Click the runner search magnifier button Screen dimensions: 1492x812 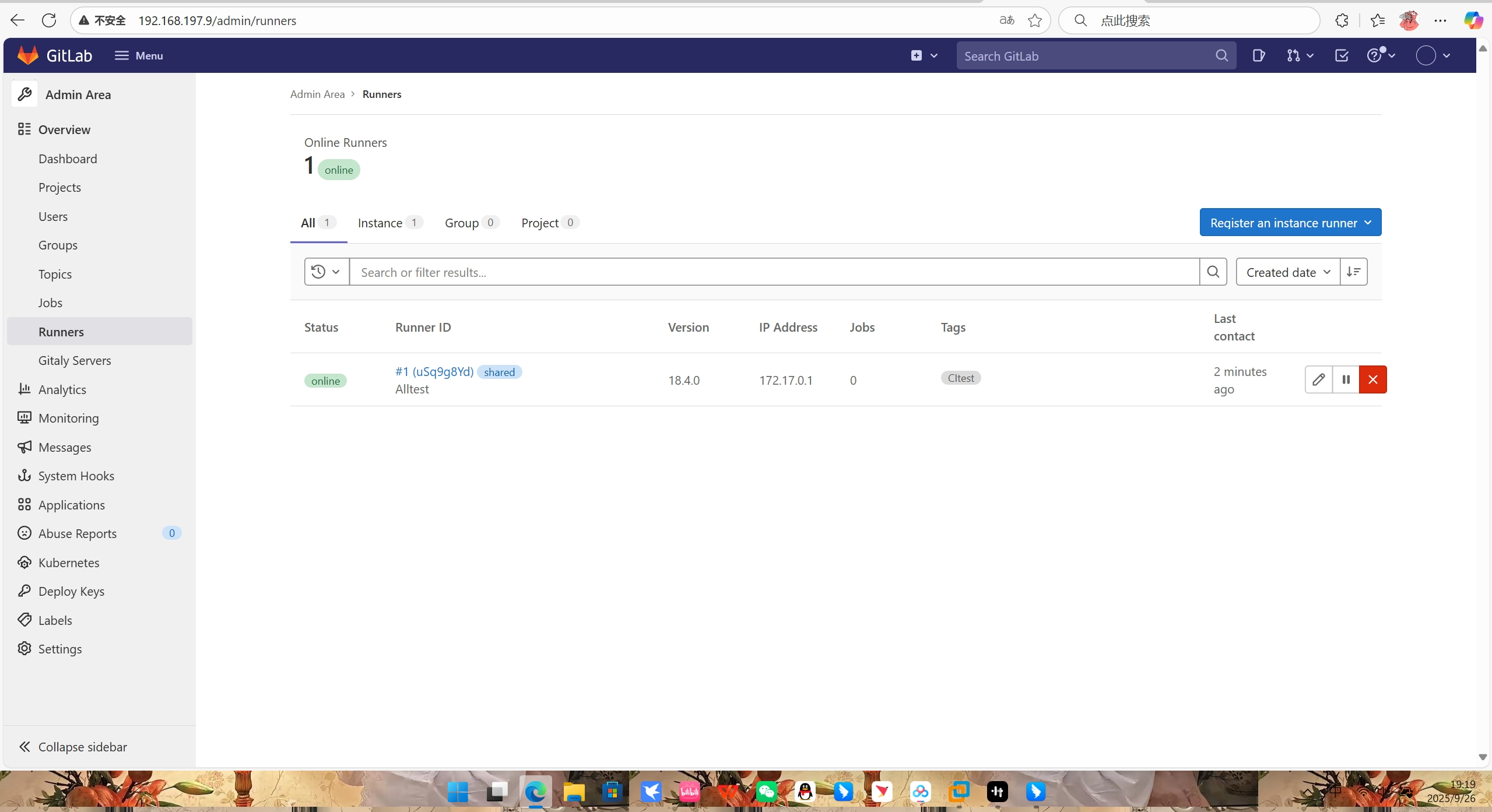point(1213,272)
